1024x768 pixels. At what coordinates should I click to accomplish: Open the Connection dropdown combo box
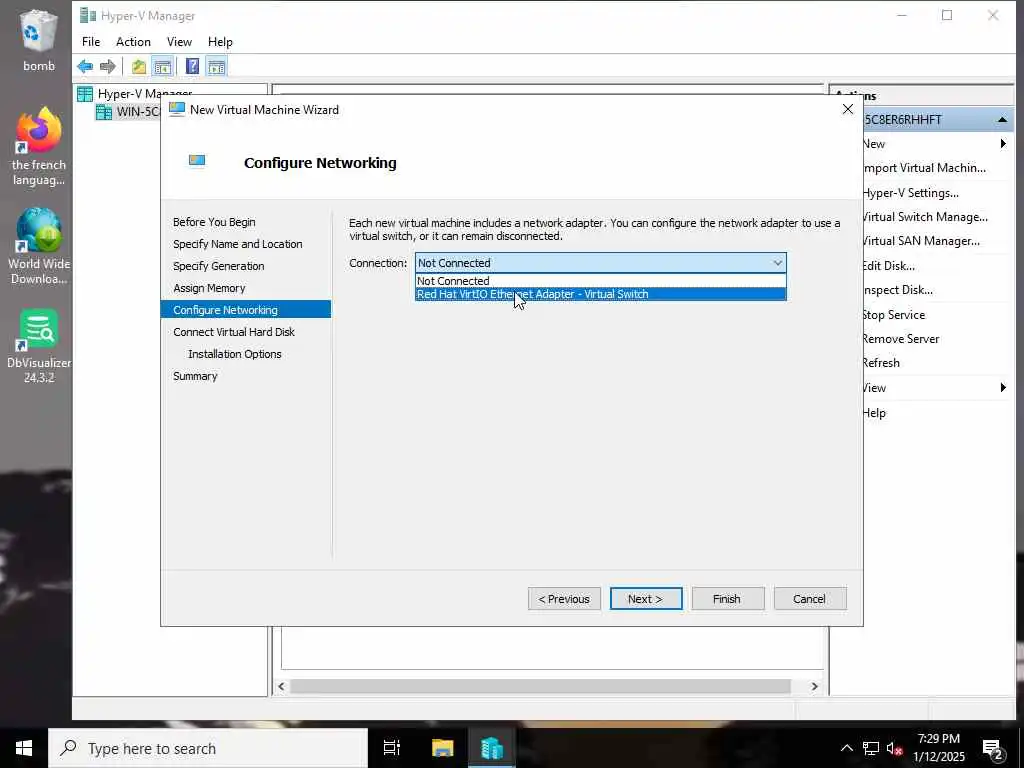pos(601,263)
